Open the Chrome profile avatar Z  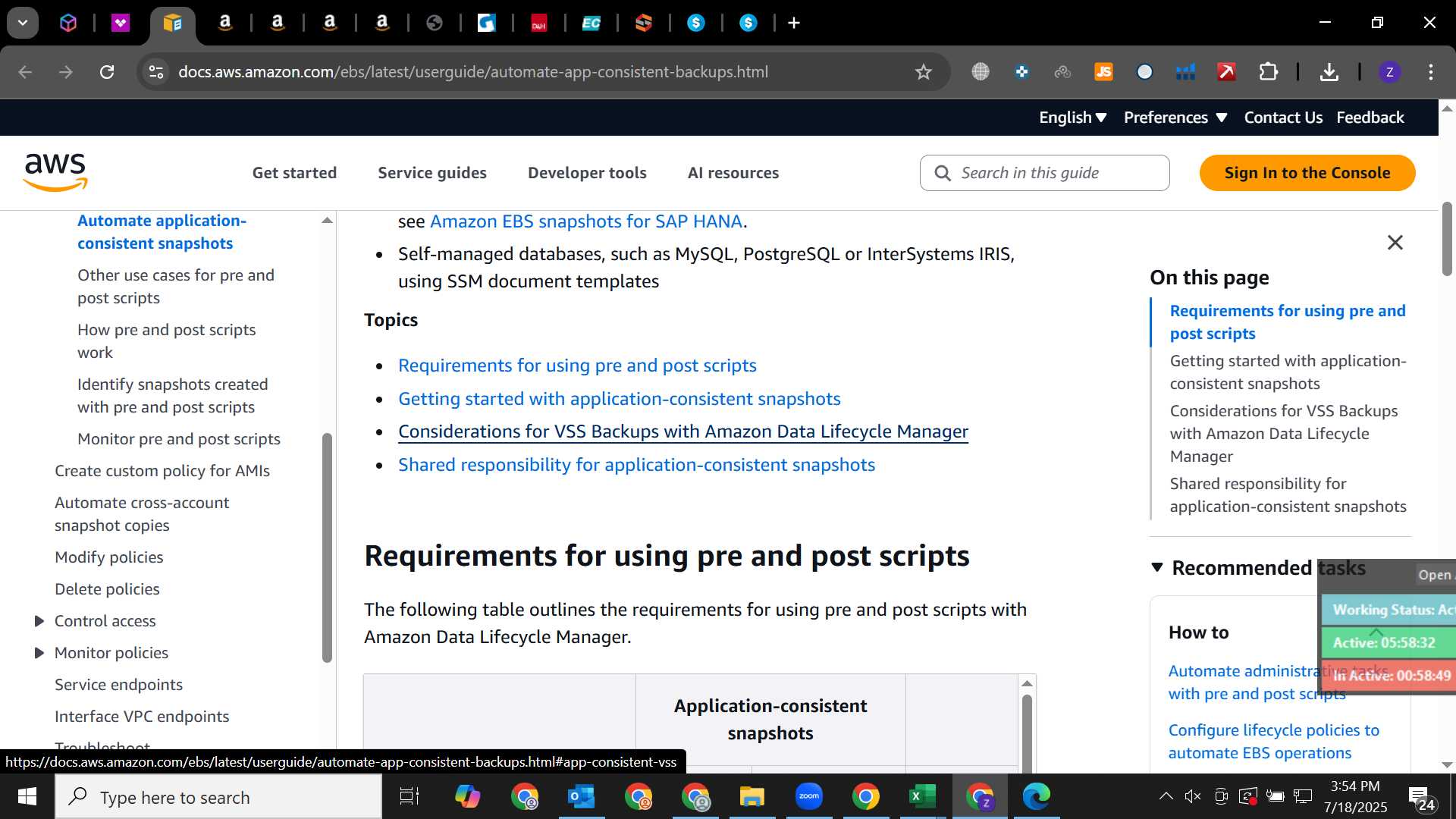tap(1389, 72)
